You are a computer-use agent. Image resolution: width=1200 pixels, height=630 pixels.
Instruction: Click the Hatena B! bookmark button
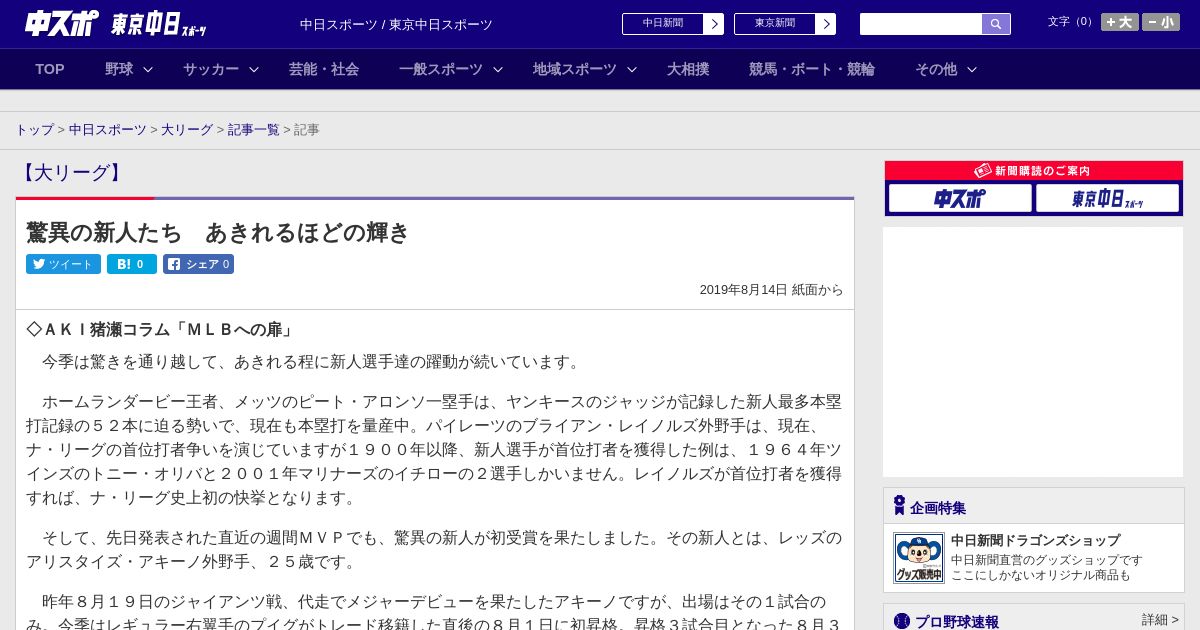[132, 264]
